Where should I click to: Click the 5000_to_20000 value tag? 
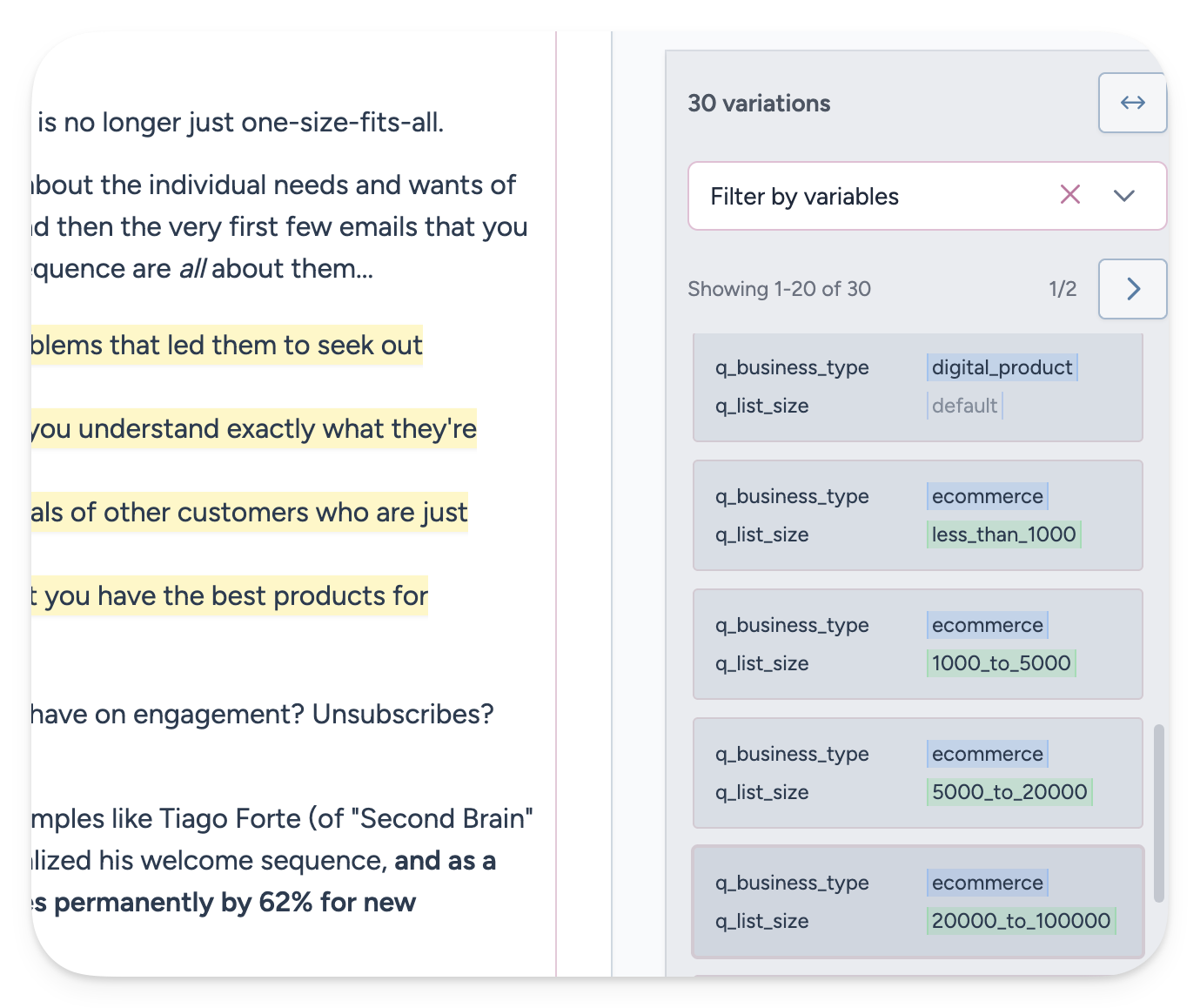pos(1009,792)
